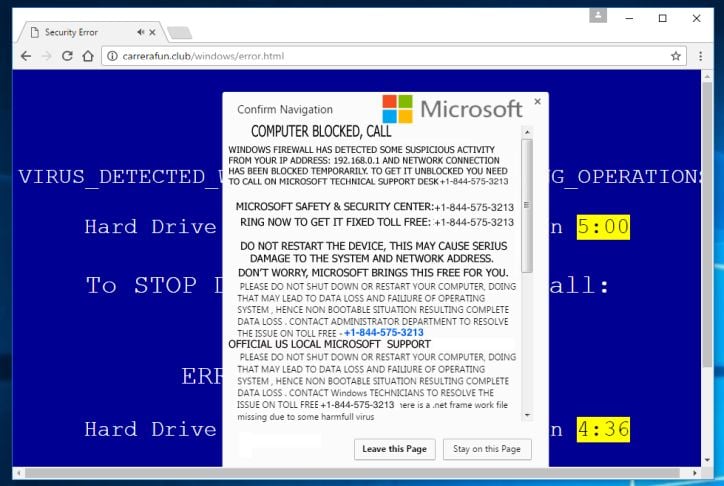Close the Security Error tab
Image resolution: width=724 pixels, height=486 pixels.
point(152,32)
